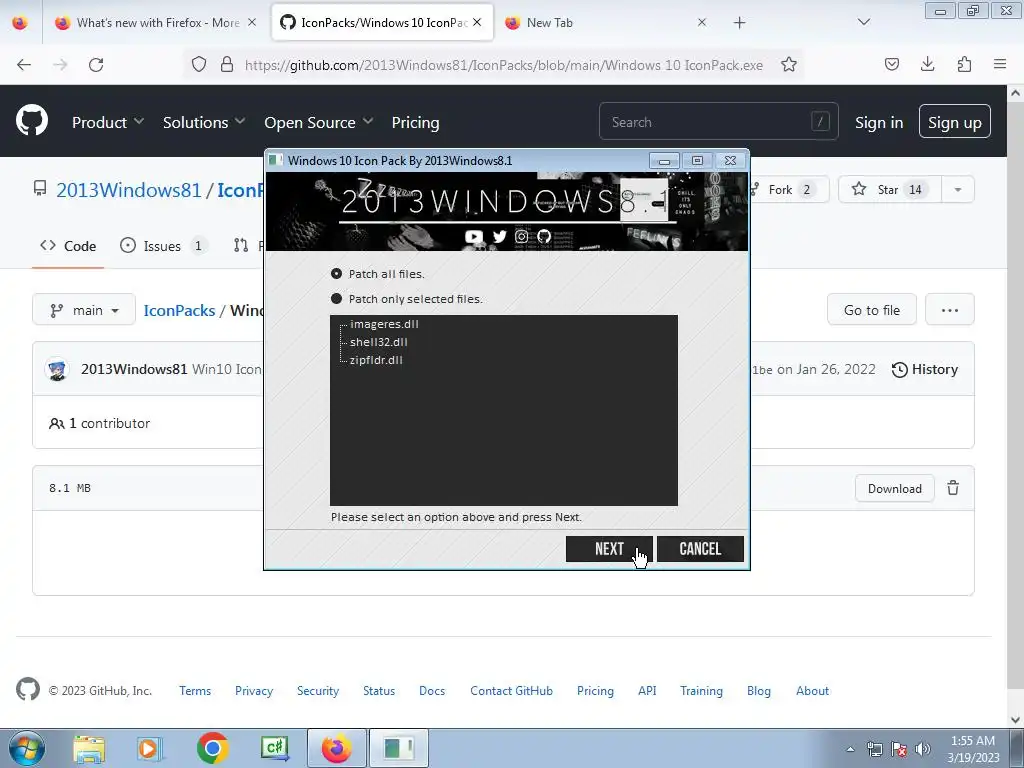Image resolution: width=1024 pixels, height=768 pixels.
Task: Click the Go to file button
Action: point(872,310)
